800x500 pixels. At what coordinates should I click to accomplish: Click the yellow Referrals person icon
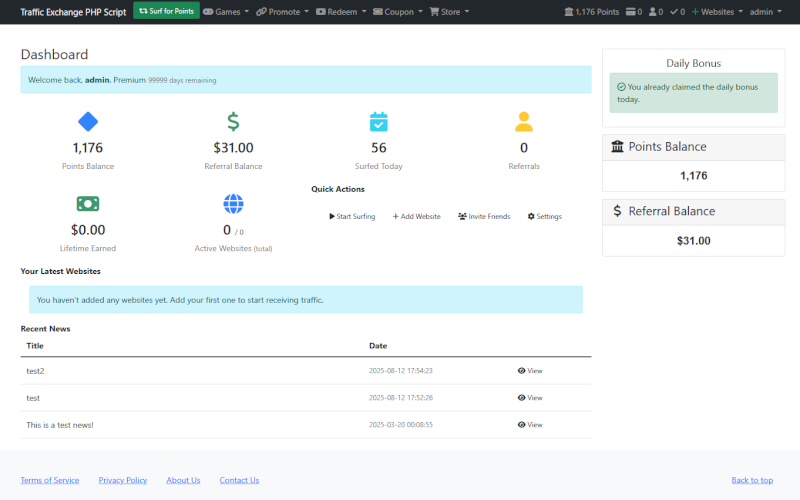[524, 122]
